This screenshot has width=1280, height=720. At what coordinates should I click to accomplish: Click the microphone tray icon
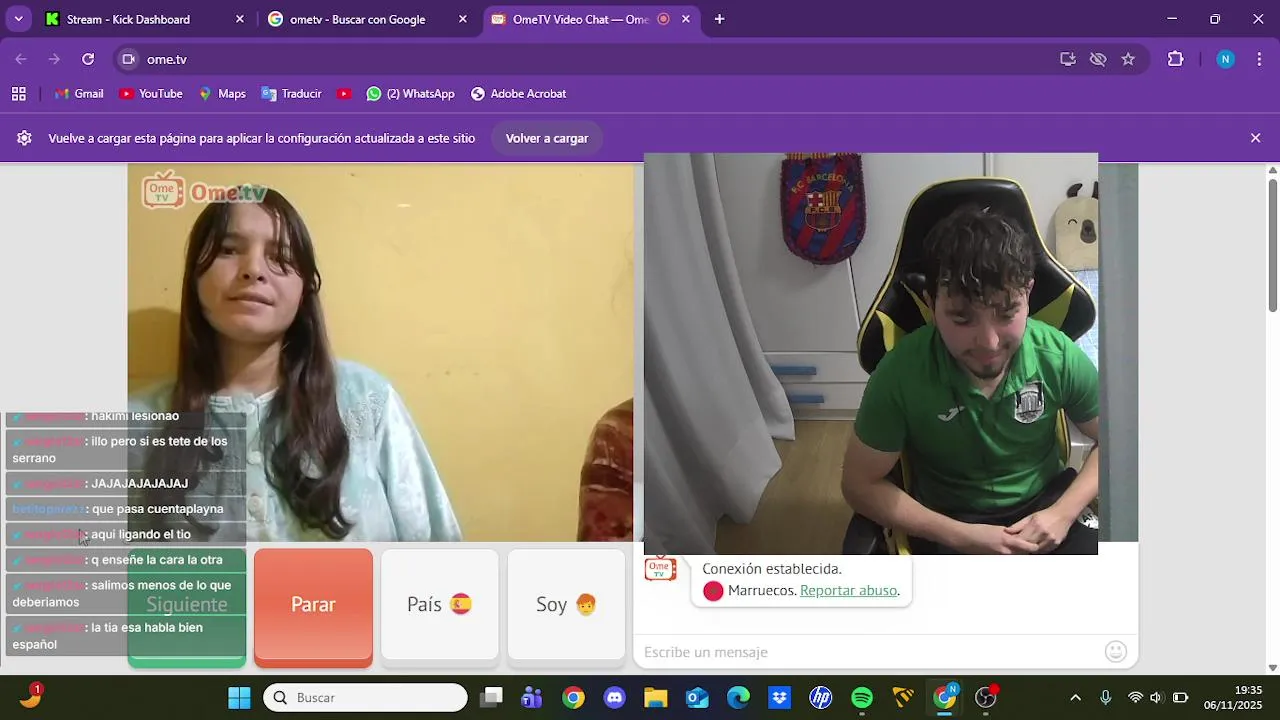pos(1105,697)
